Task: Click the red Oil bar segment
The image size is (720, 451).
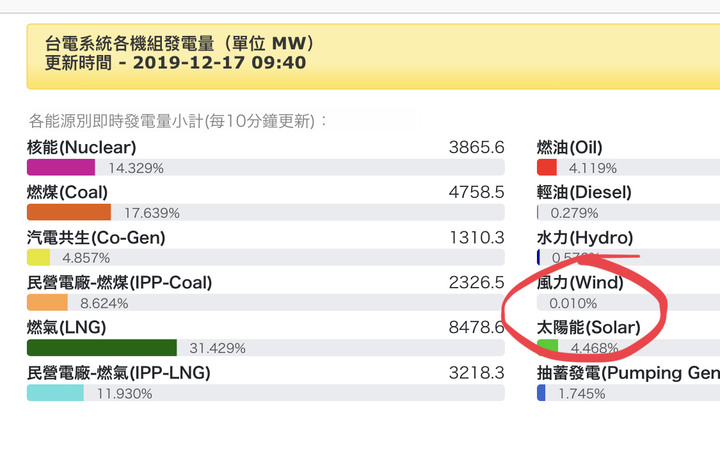Action: coord(547,167)
